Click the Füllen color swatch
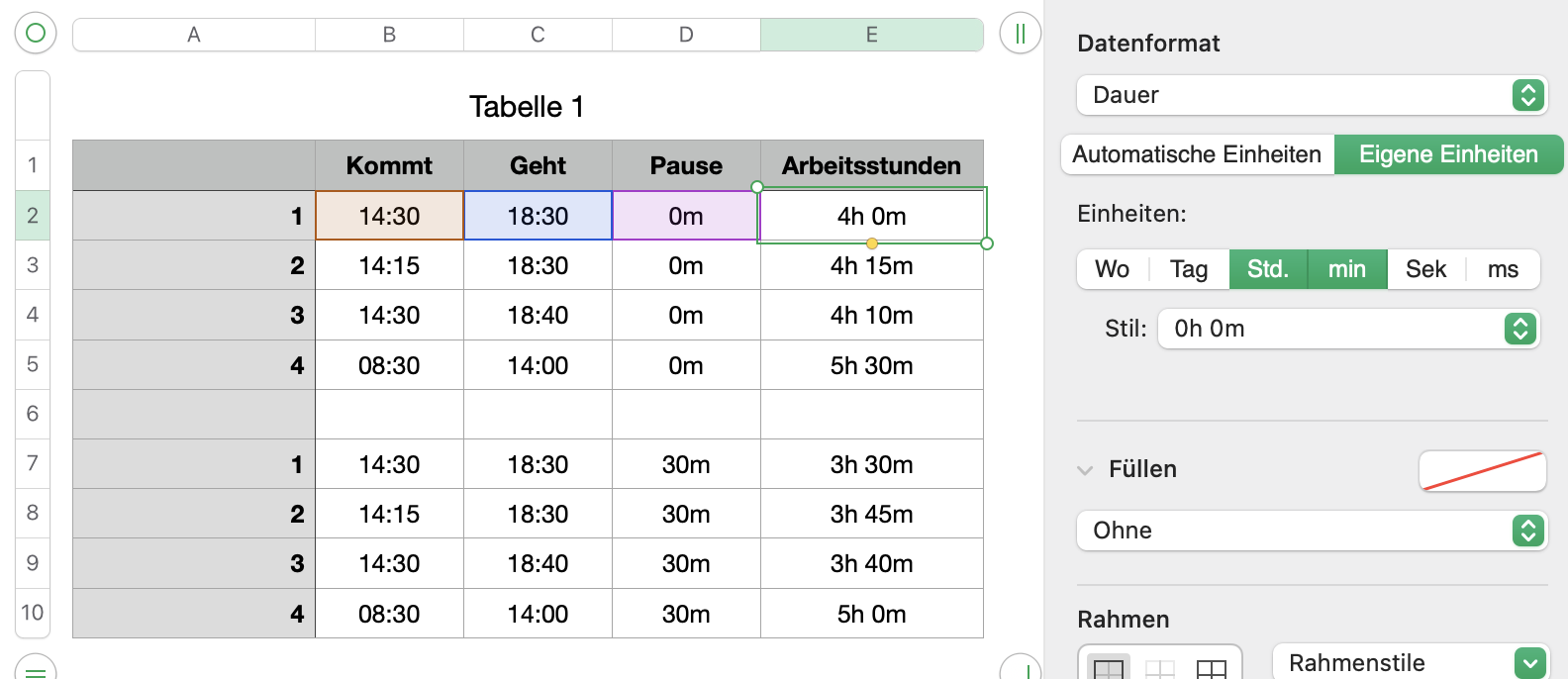 (x=1482, y=471)
